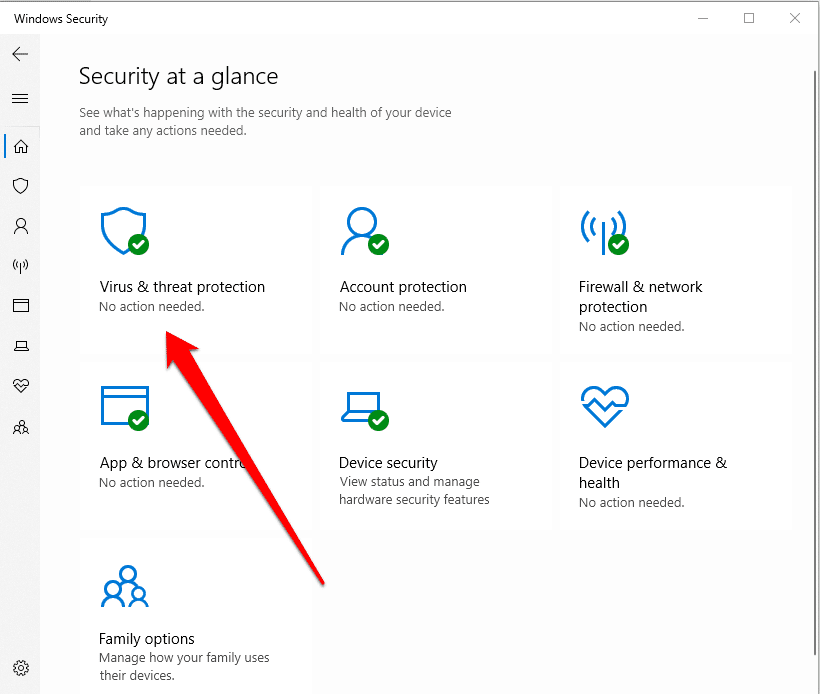Open Family options sidebar icon
The height and width of the screenshot is (694, 820).
click(x=20, y=426)
